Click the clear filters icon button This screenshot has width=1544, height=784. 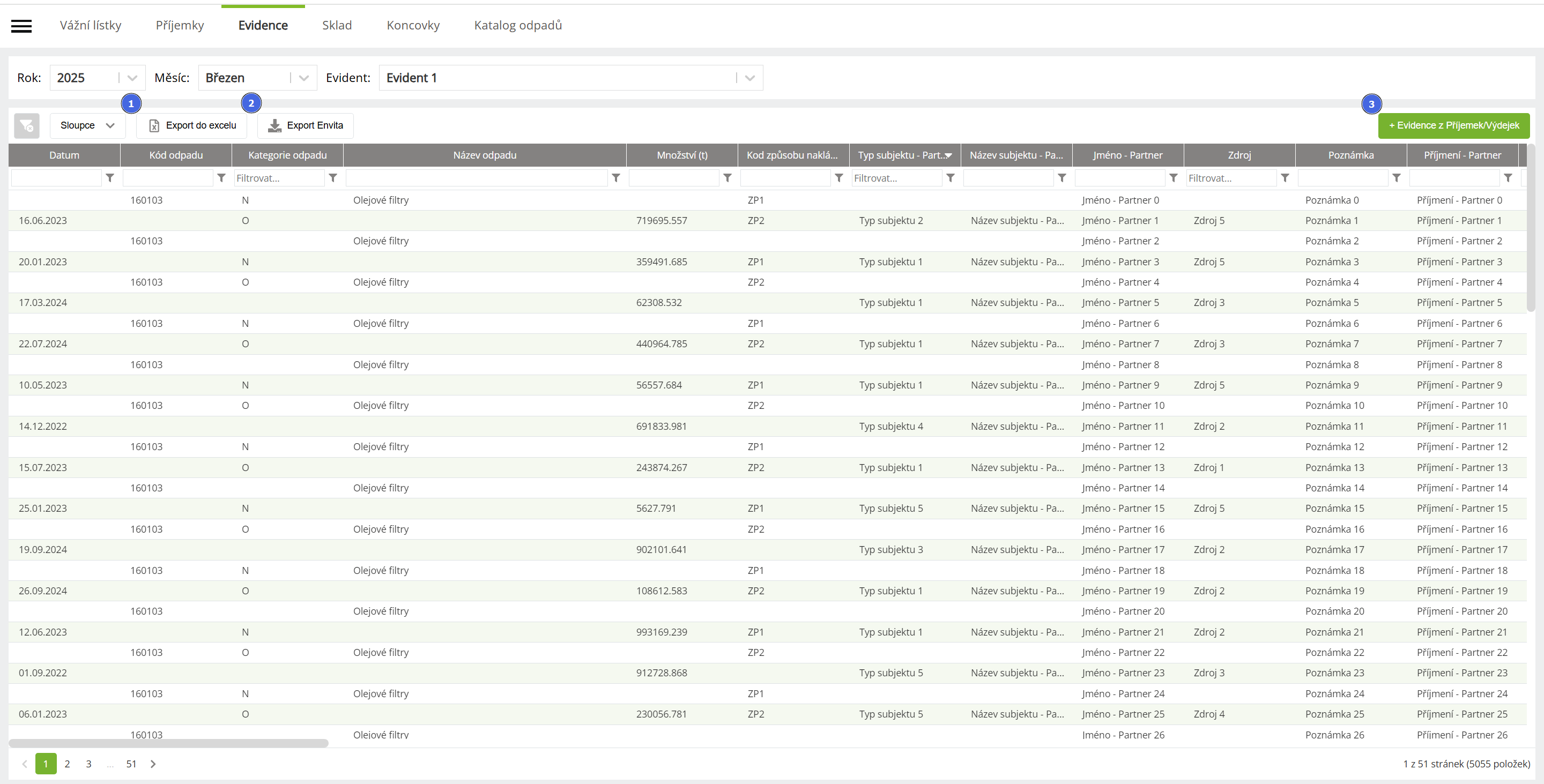tap(26, 126)
